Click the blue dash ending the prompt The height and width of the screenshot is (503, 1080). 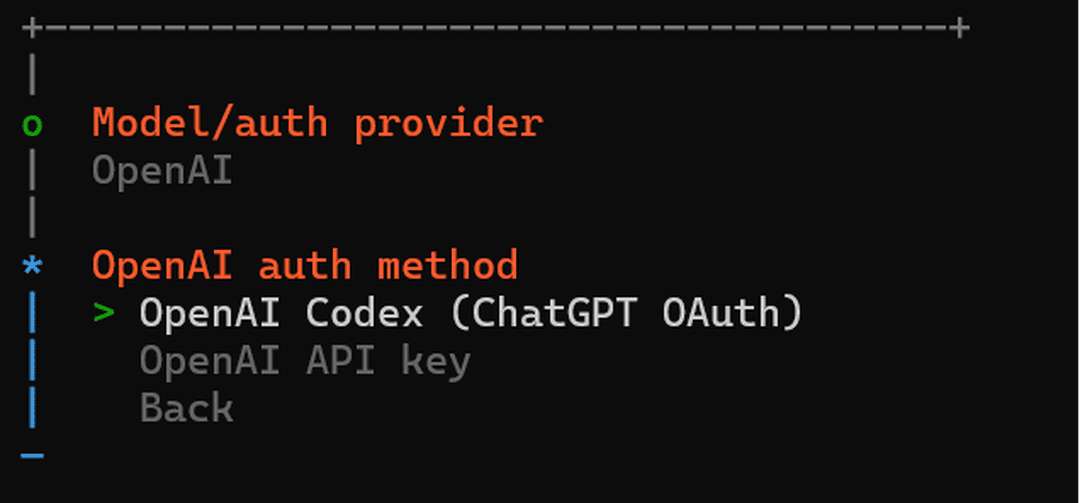[x=32, y=456]
